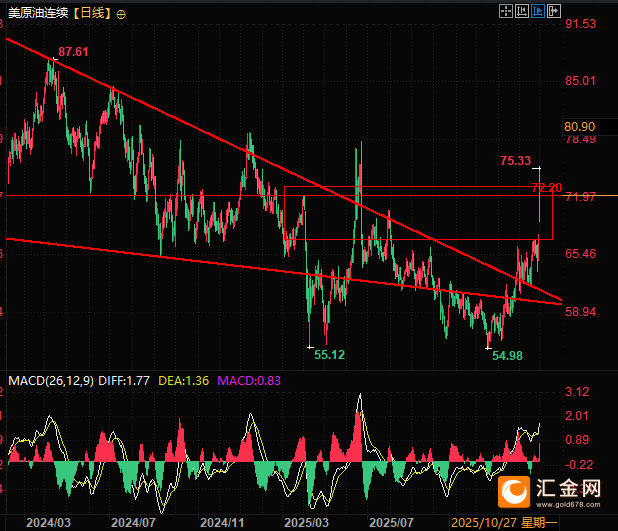The height and width of the screenshot is (531, 618).
Task: Click the axis-with-bar chart toolbar icon
Action: tap(522, 11)
